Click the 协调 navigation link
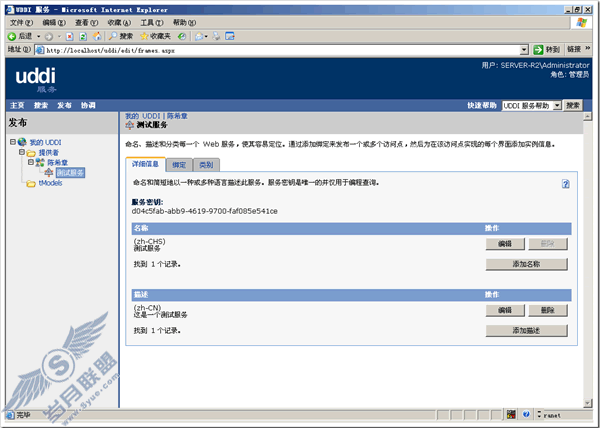The image size is (600, 428). coord(88,105)
